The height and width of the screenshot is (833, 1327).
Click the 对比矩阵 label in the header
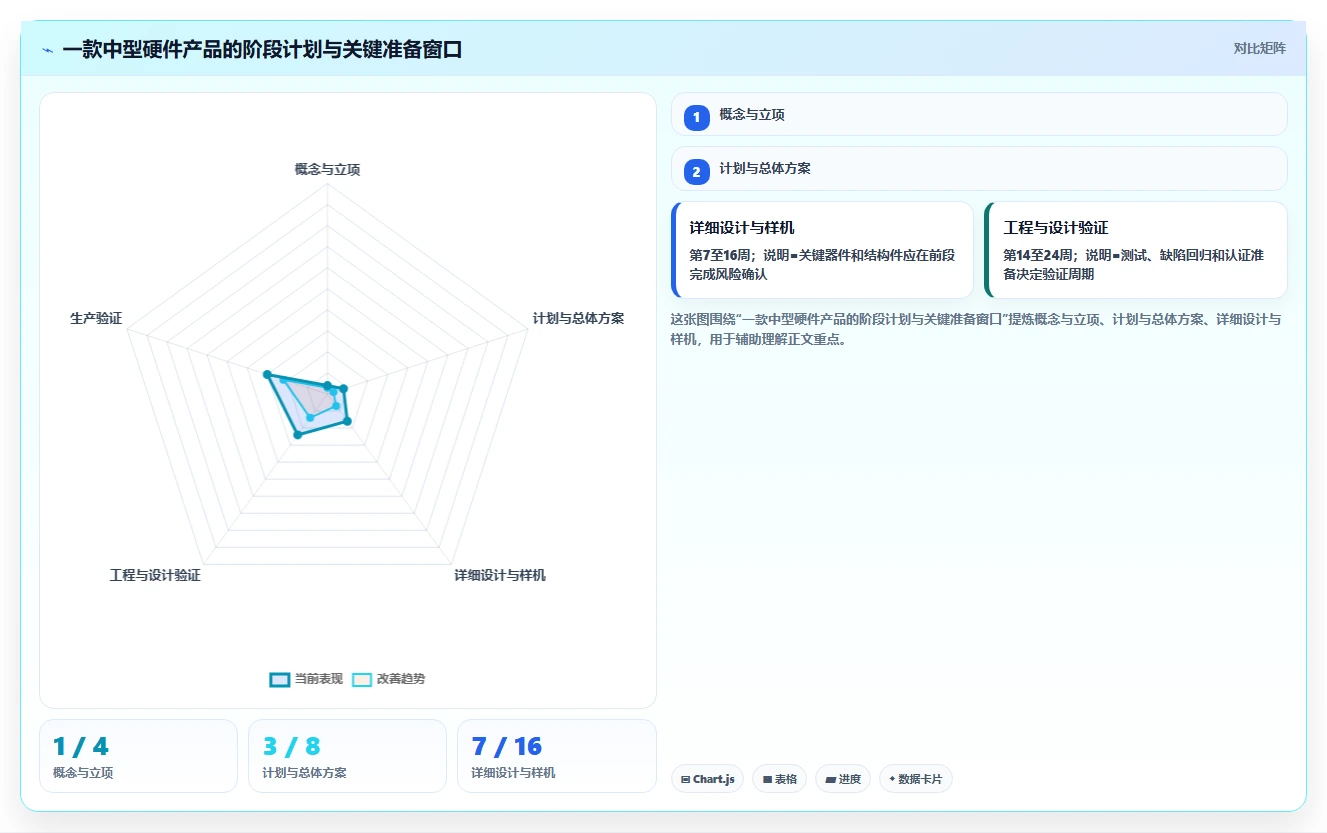pos(1259,48)
